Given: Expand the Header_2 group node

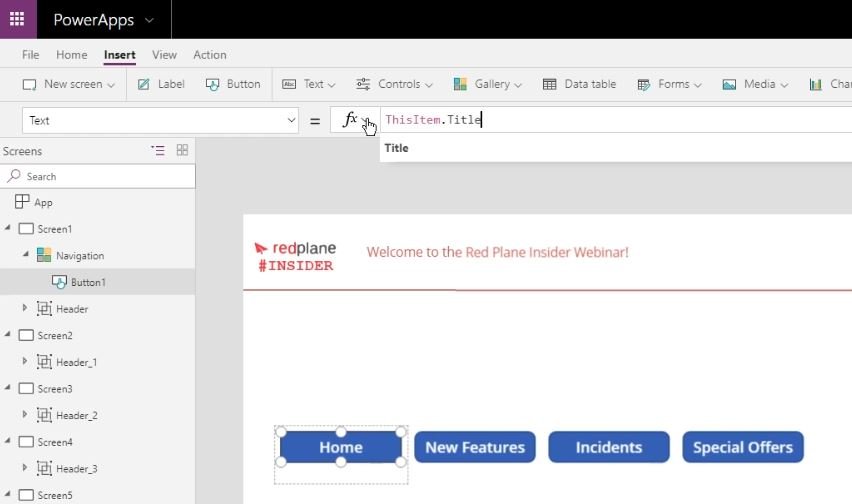Looking at the screenshot, I should coord(24,414).
